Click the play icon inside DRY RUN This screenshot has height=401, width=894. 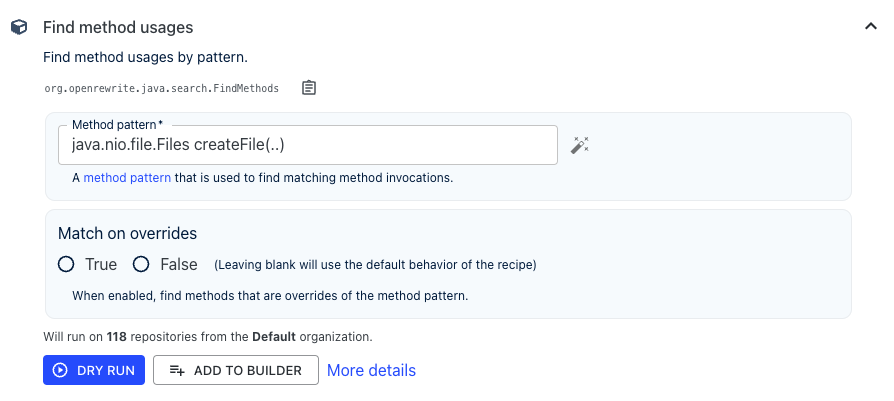point(59,370)
